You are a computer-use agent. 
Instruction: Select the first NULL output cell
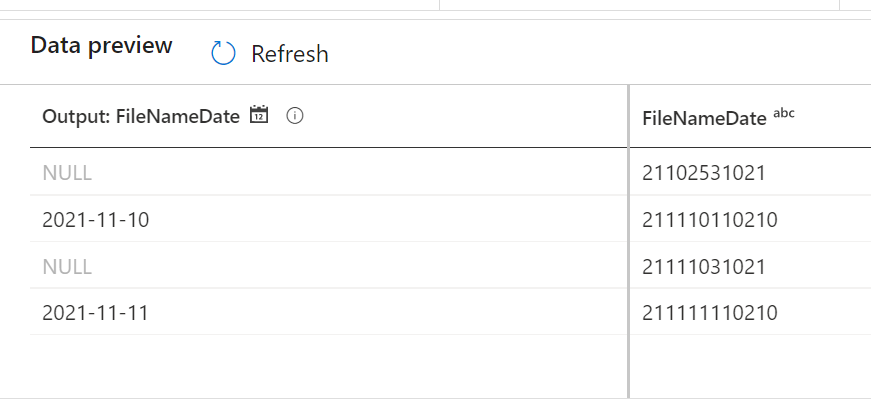coord(328,173)
